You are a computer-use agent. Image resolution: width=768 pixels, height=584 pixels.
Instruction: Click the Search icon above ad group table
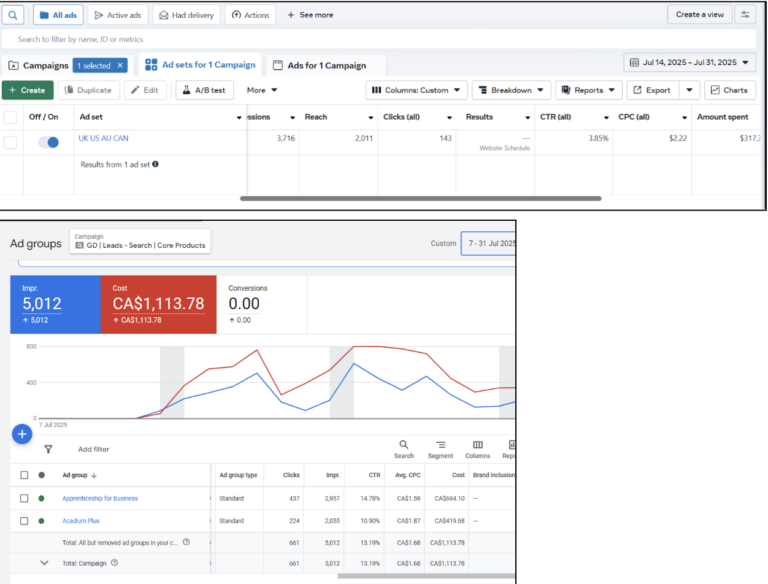click(x=403, y=449)
